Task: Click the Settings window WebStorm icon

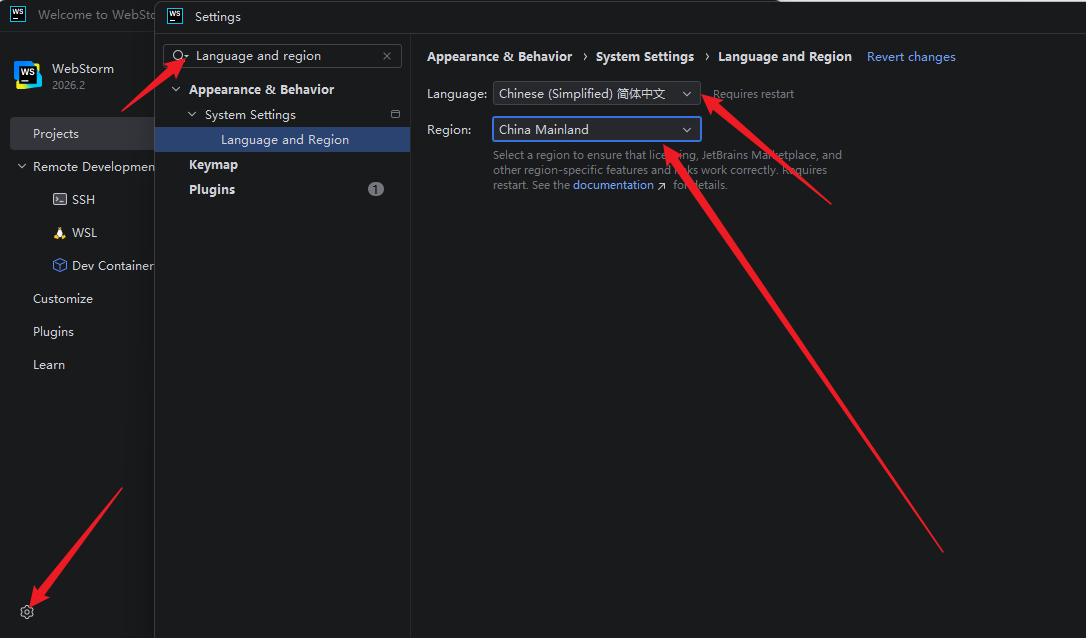Action: (175, 16)
